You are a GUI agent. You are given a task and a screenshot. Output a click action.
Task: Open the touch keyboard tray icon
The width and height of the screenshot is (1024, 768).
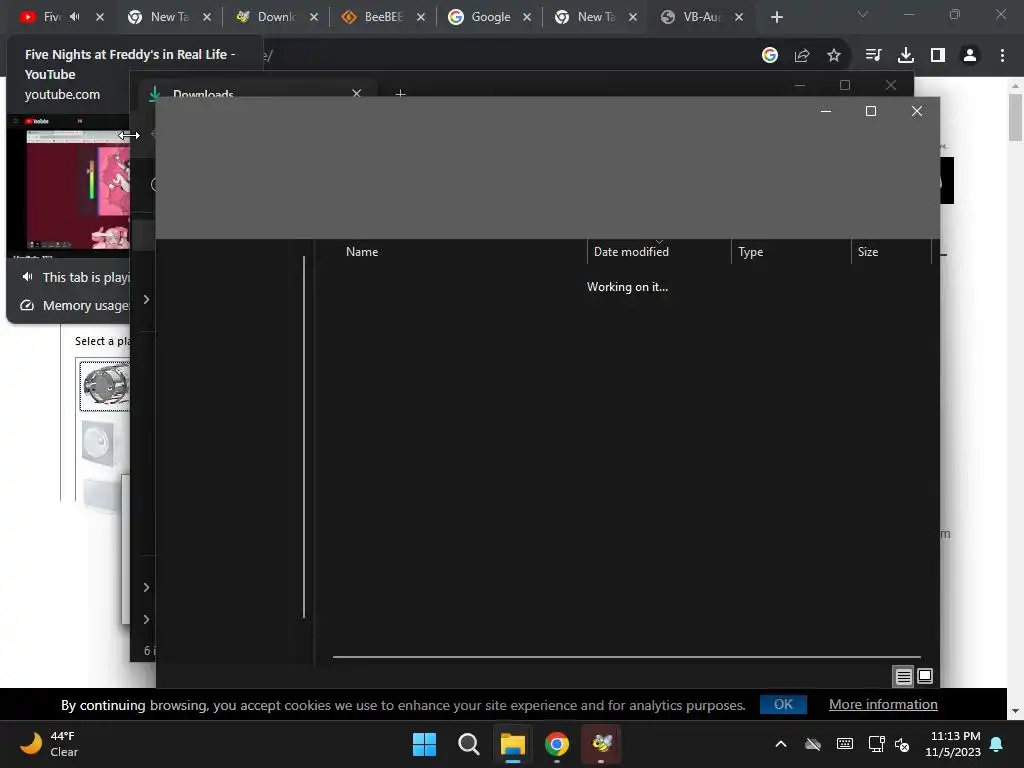[844, 744]
